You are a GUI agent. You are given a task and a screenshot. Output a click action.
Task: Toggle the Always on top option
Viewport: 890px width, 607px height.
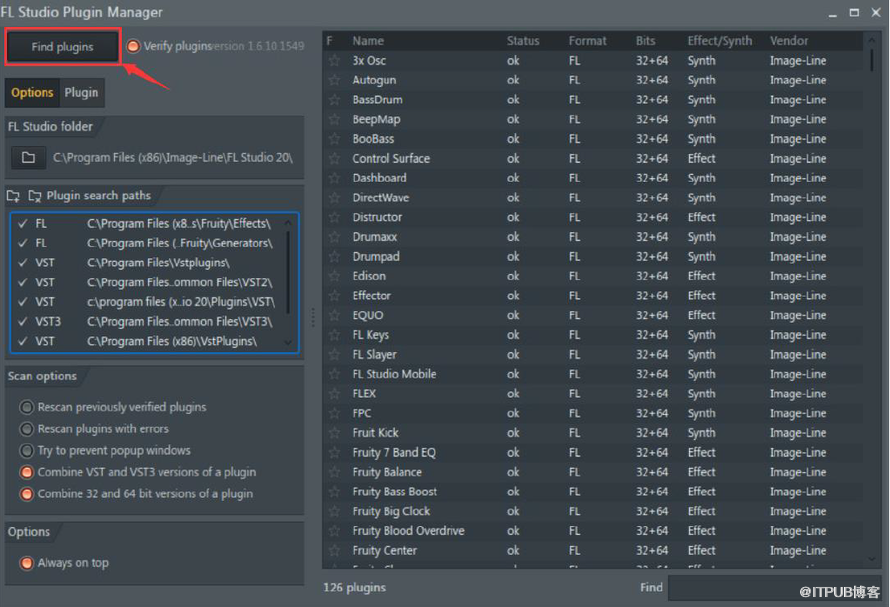pos(27,563)
